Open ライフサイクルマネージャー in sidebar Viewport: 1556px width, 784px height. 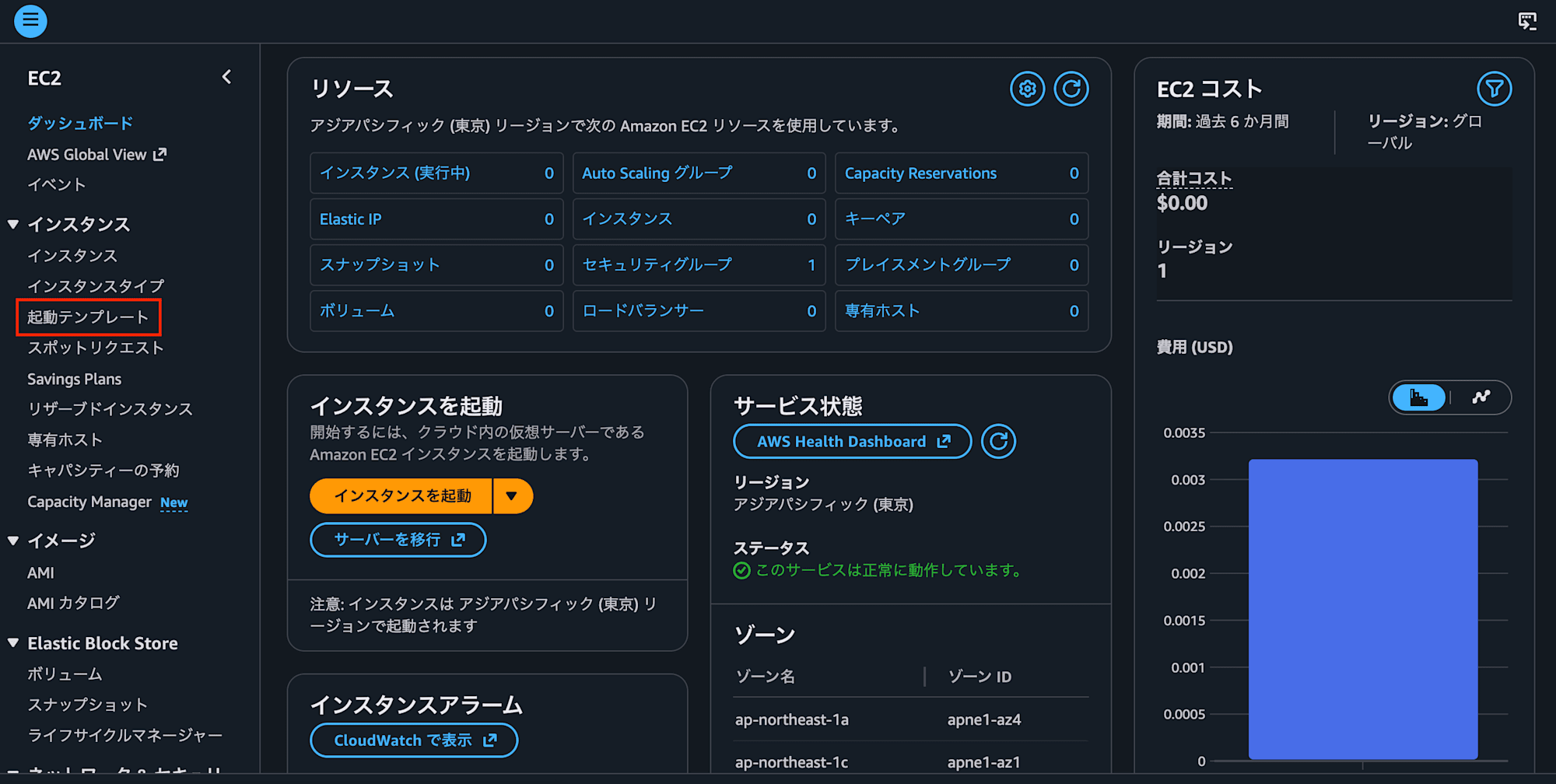(124, 735)
